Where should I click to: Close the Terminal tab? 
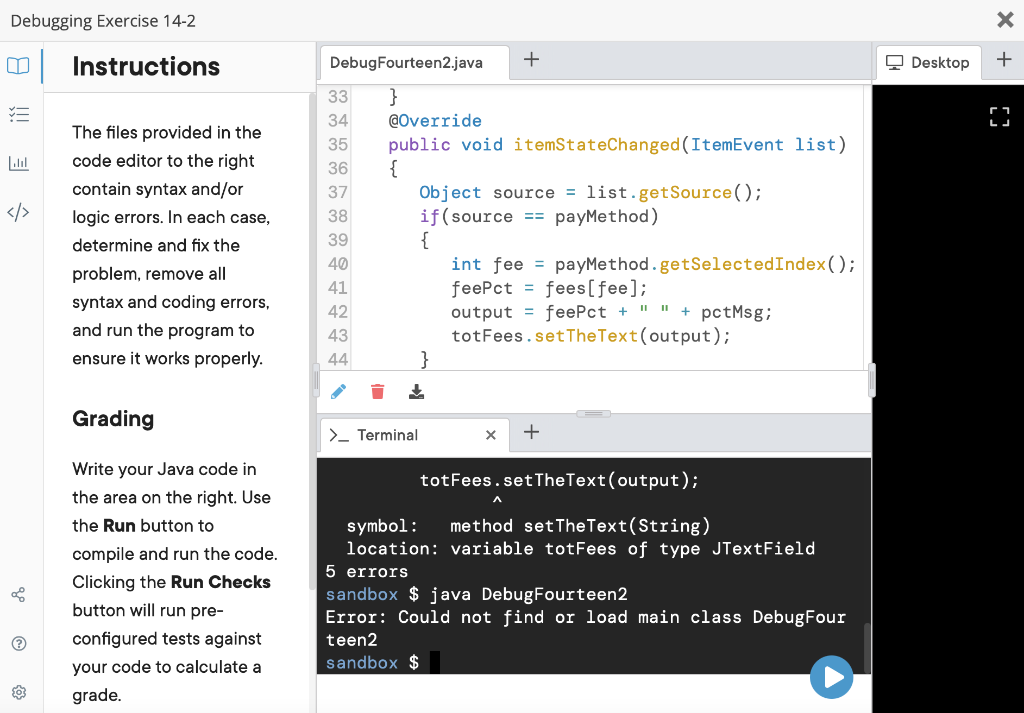pyautogui.click(x=490, y=435)
